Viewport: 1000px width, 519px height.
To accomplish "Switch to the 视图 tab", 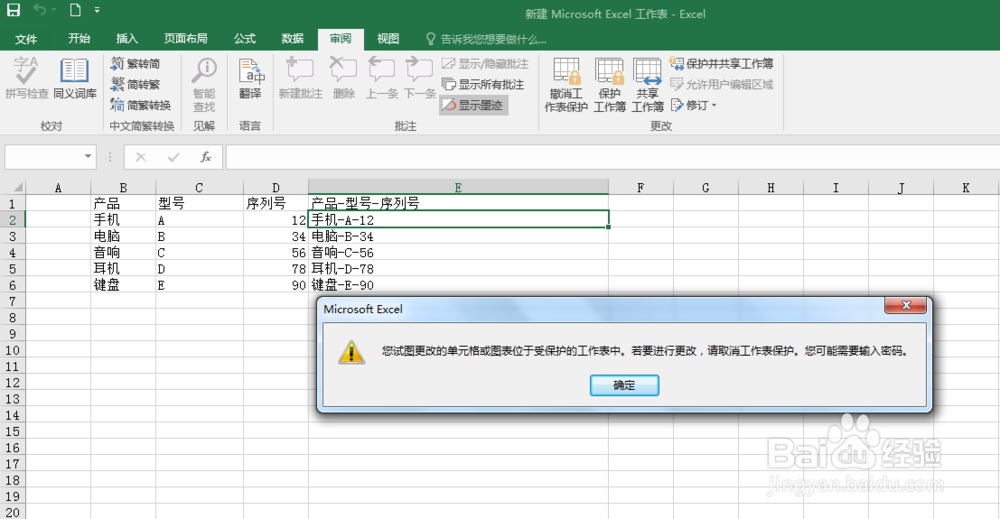I will [x=388, y=39].
